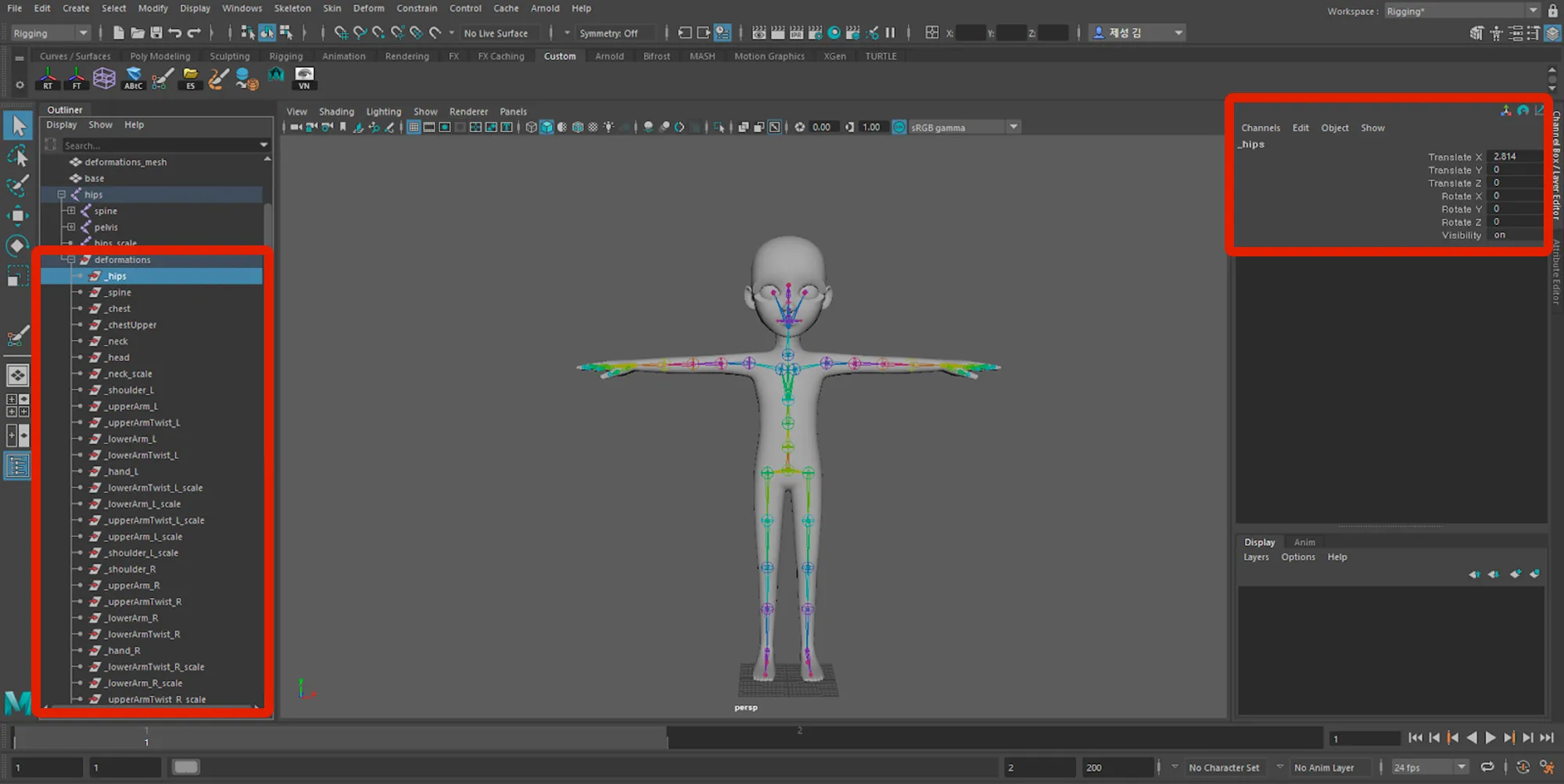Expand the spine node in Outliner
The width and height of the screenshot is (1564, 784).
click(x=71, y=211)
